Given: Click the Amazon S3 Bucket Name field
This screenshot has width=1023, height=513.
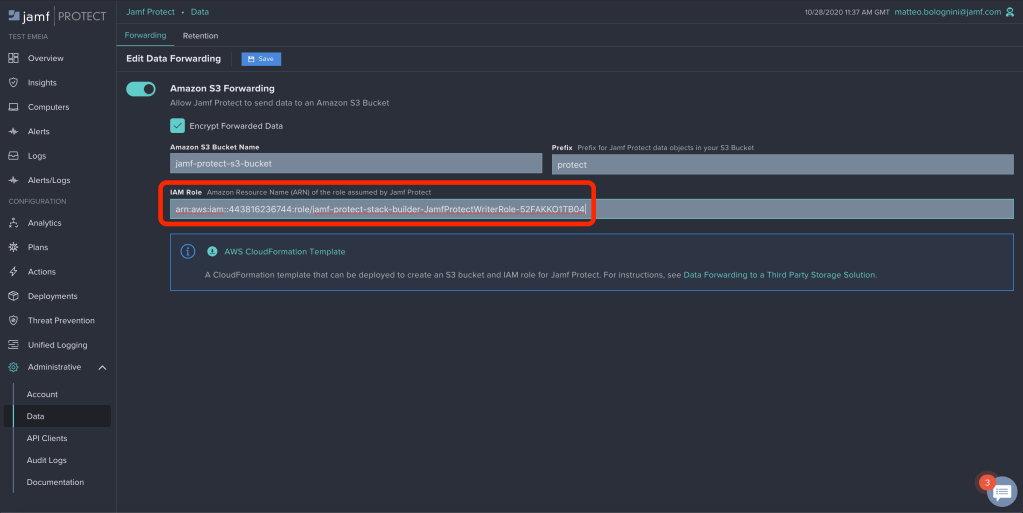Looking at the screenshot, I should coord(356,164).
